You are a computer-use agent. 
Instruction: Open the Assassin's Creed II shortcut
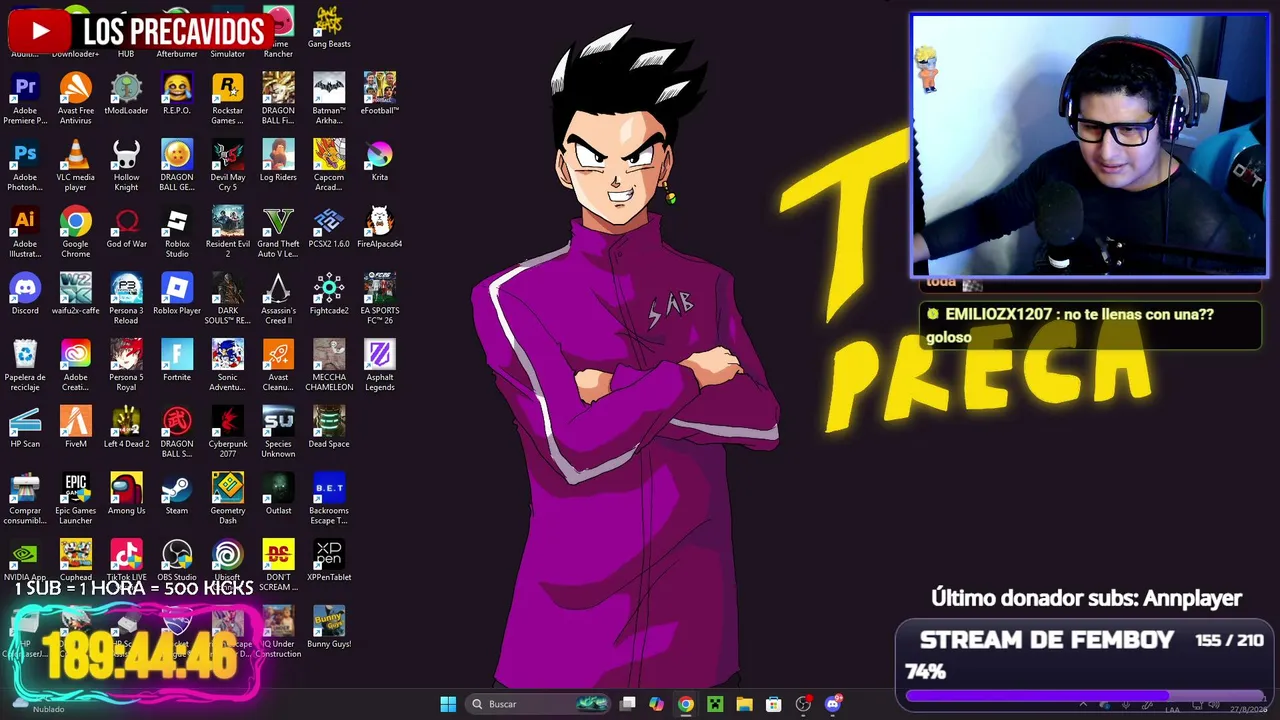click(278, 298)
